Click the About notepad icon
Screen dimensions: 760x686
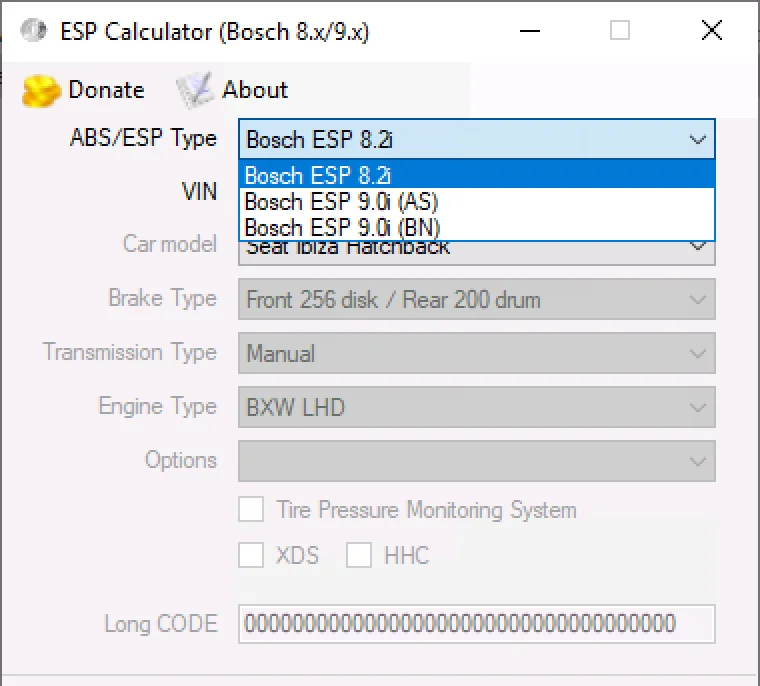point(195,91)
